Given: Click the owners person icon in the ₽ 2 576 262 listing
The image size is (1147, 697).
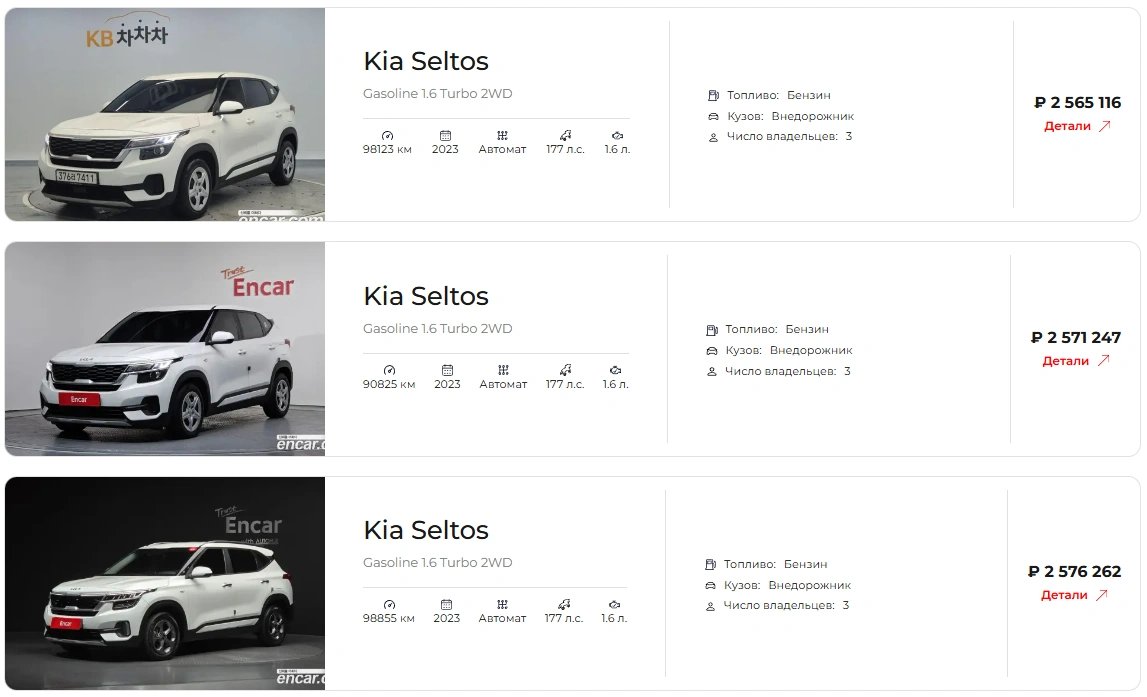Looking at the screenshot, I should [x=710, y=606].
